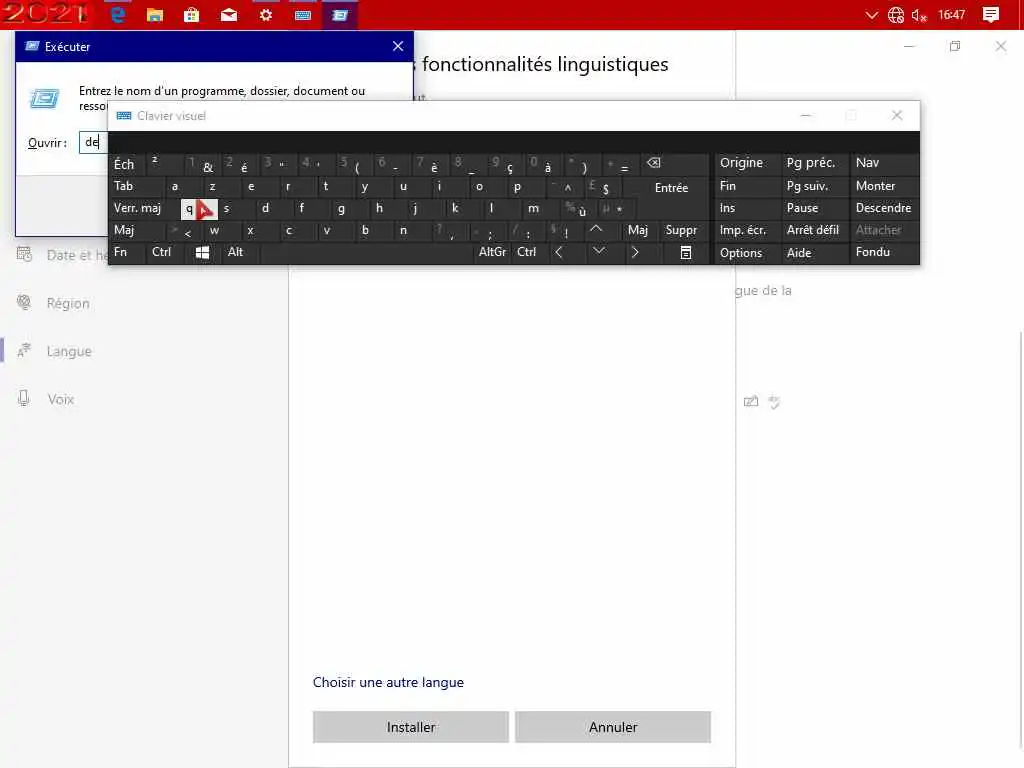Minimize the Clavier visuel window
This screenshot has width=1024, height=768.
[x=806, y=116]
